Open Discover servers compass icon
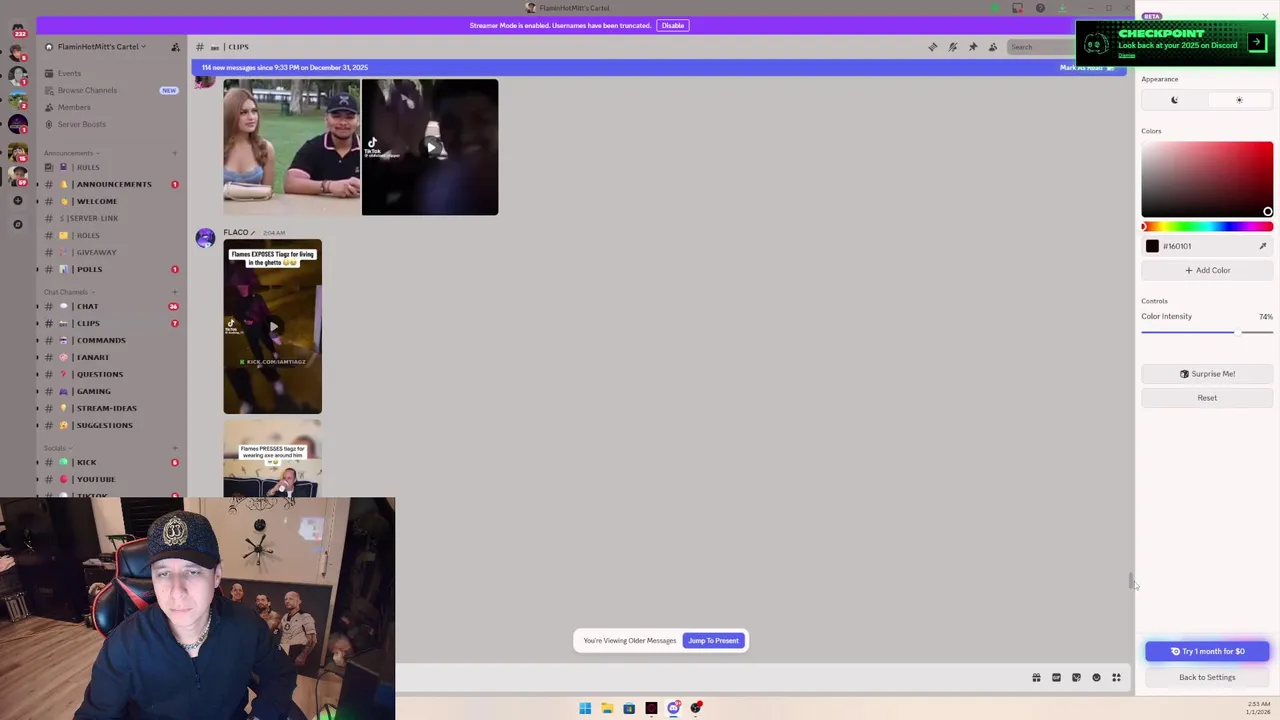1280x720 pixels. click(x=18, y=224)
